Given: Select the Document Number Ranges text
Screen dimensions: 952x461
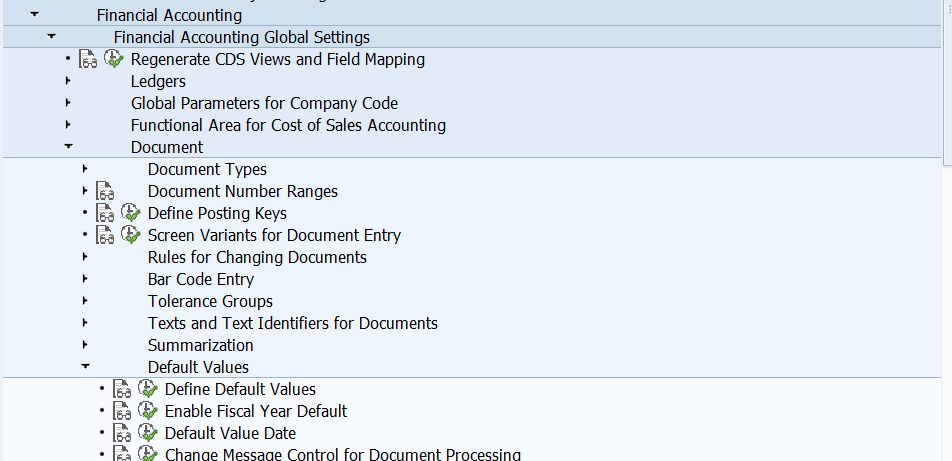Looking at the screenshot, I should 243,191.
